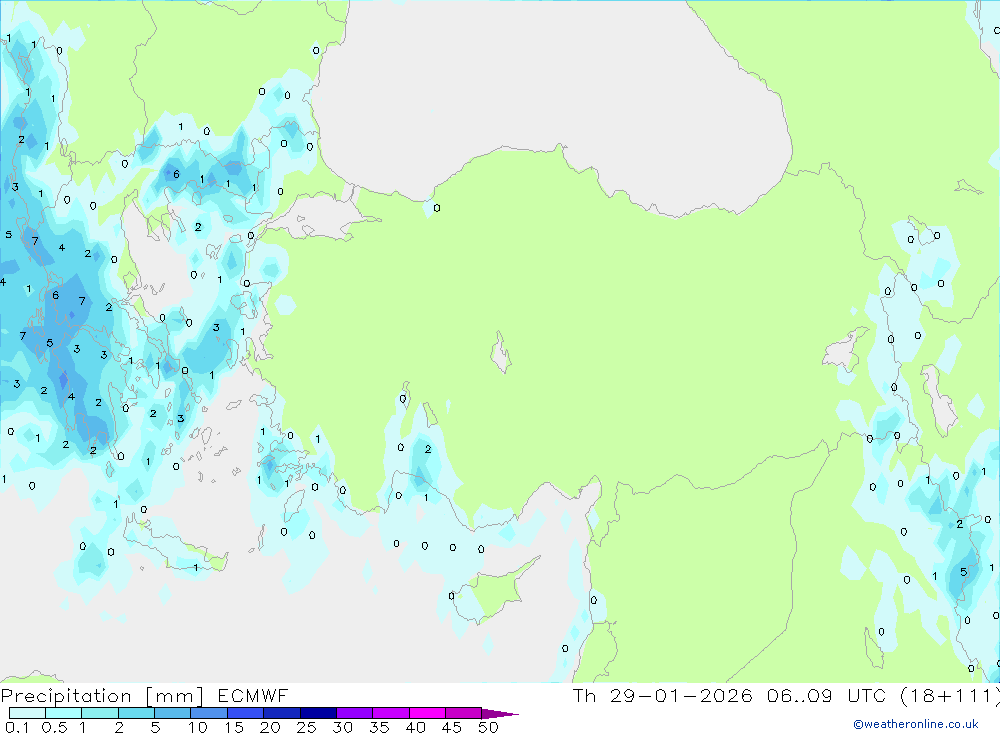
Task: Choose the 10–15 mm legend color swatch
Action: coord(209,713)
